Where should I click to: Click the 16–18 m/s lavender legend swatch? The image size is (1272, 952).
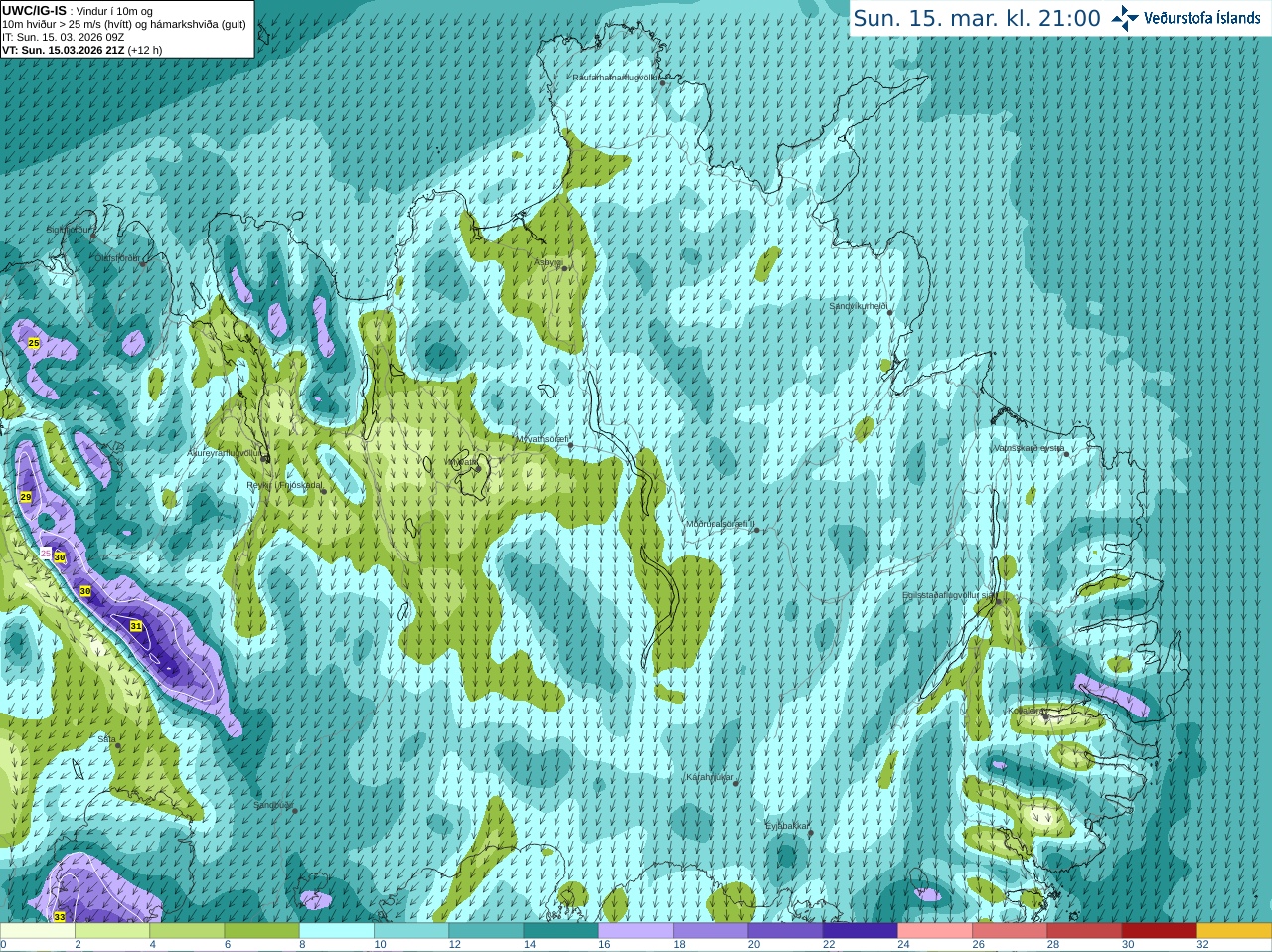636,931
